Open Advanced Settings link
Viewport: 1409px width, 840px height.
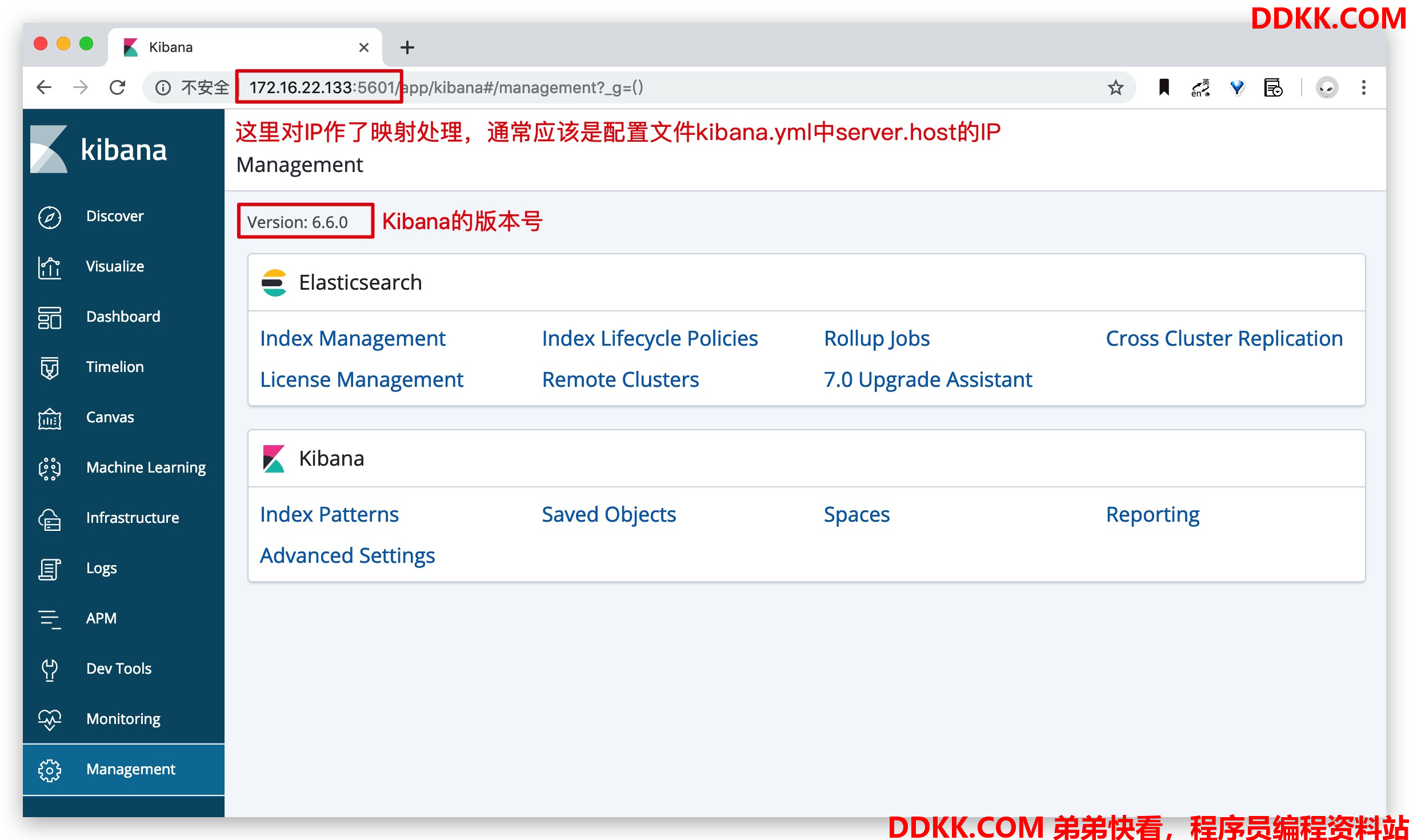pyautogui.click(x=347, y=556)
